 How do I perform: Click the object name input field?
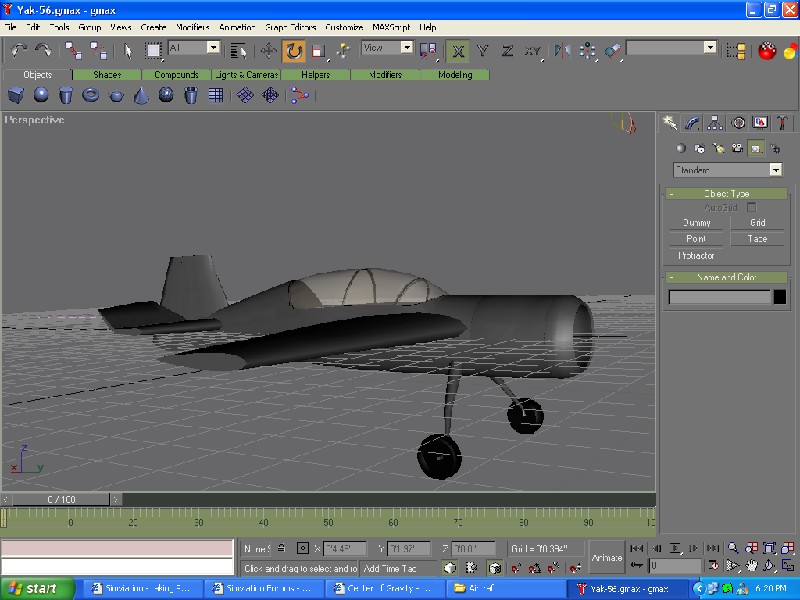(x=720, y=297)
